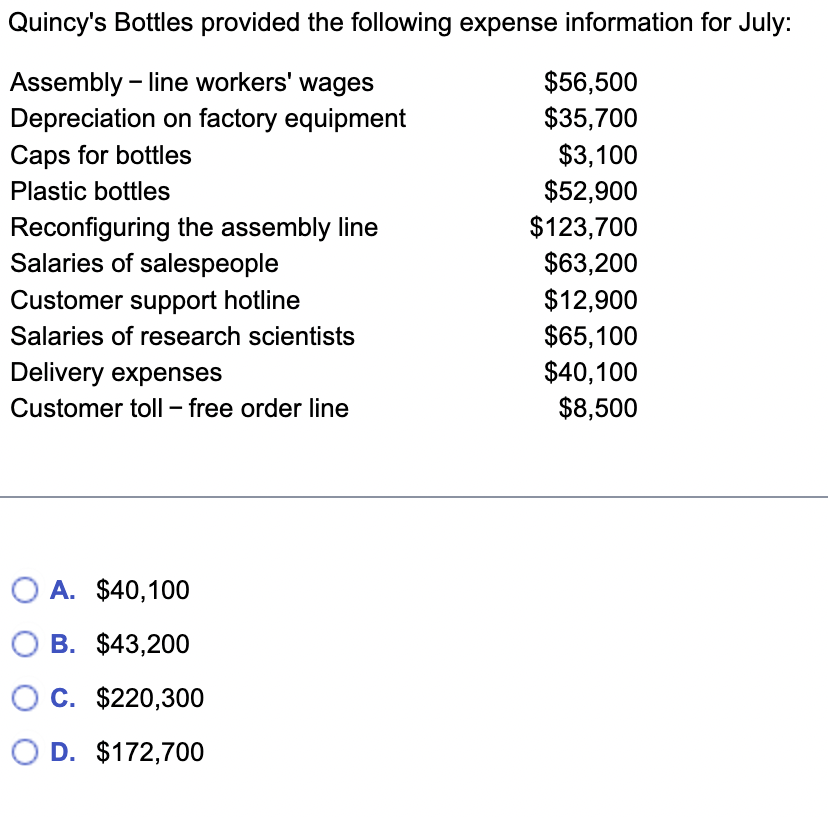Viewport: 828px width, 818px height.
Task: Click the $123,700 amount
Action: click(x=584, y=227)
